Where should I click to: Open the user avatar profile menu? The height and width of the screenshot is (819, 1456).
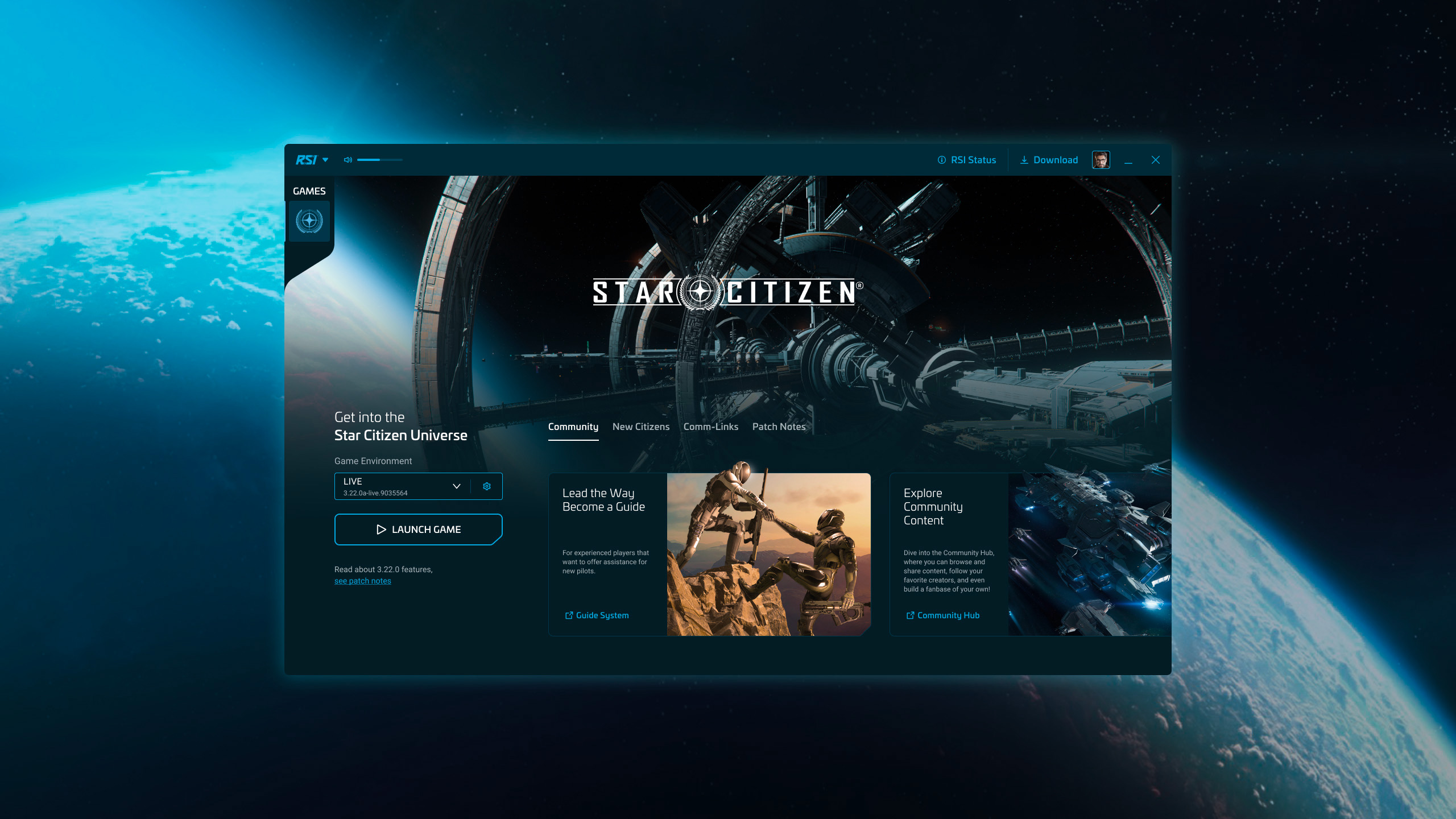pyautogui.click(x=1101, y=160)
